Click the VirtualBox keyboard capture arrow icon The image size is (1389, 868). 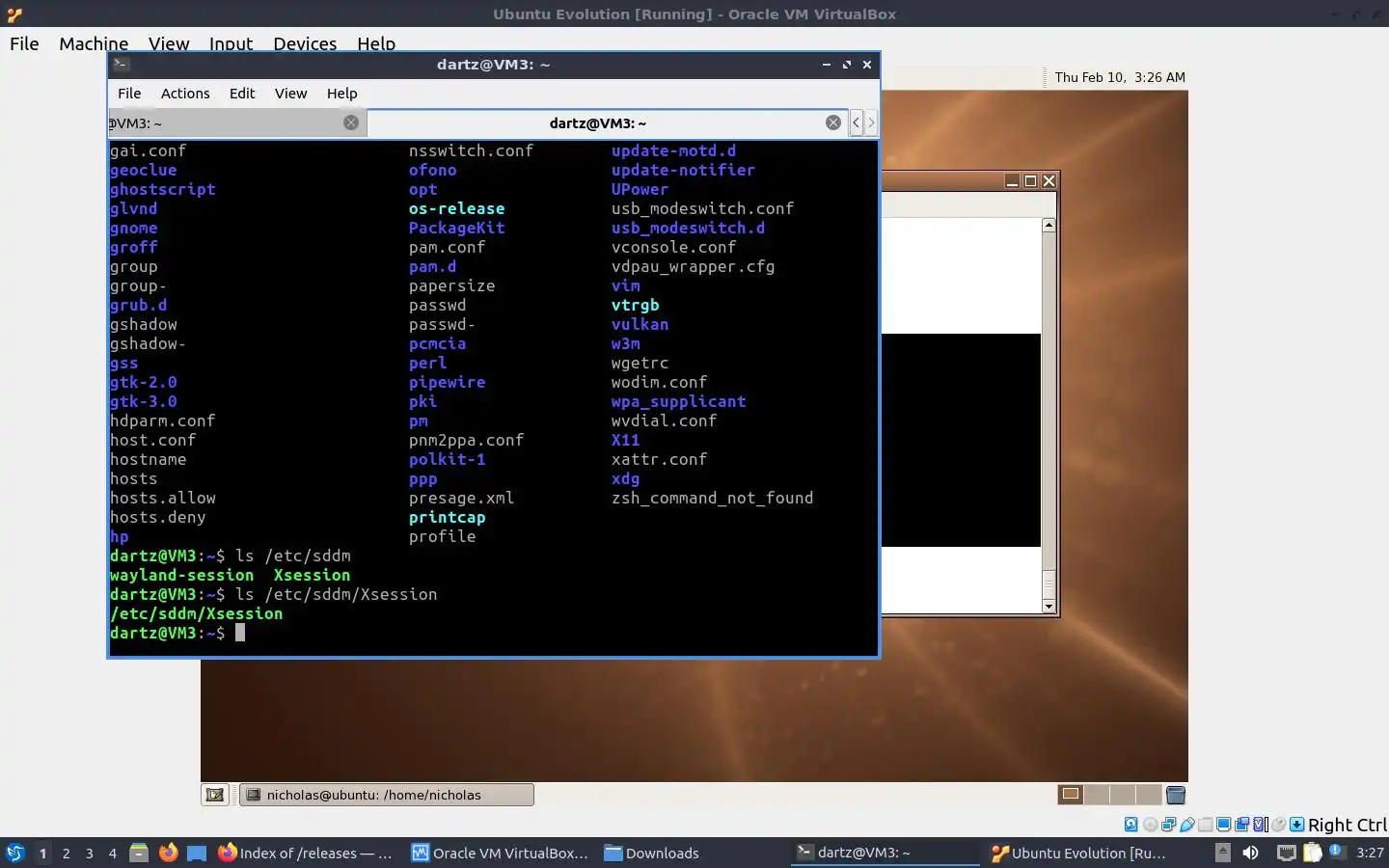(1297, 825)
